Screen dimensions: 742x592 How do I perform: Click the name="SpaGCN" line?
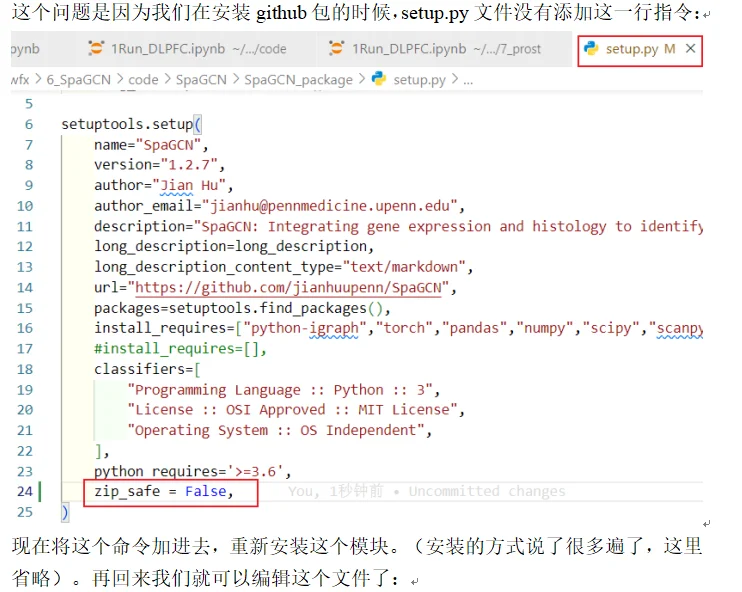pos(151,145)
